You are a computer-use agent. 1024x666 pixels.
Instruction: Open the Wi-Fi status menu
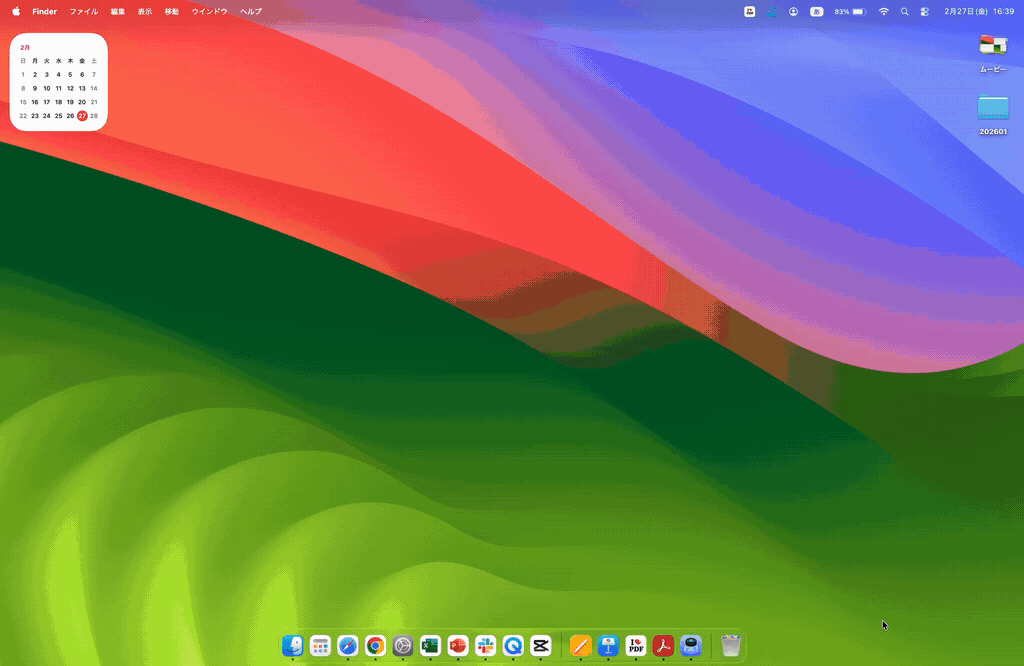coord(884,12)
